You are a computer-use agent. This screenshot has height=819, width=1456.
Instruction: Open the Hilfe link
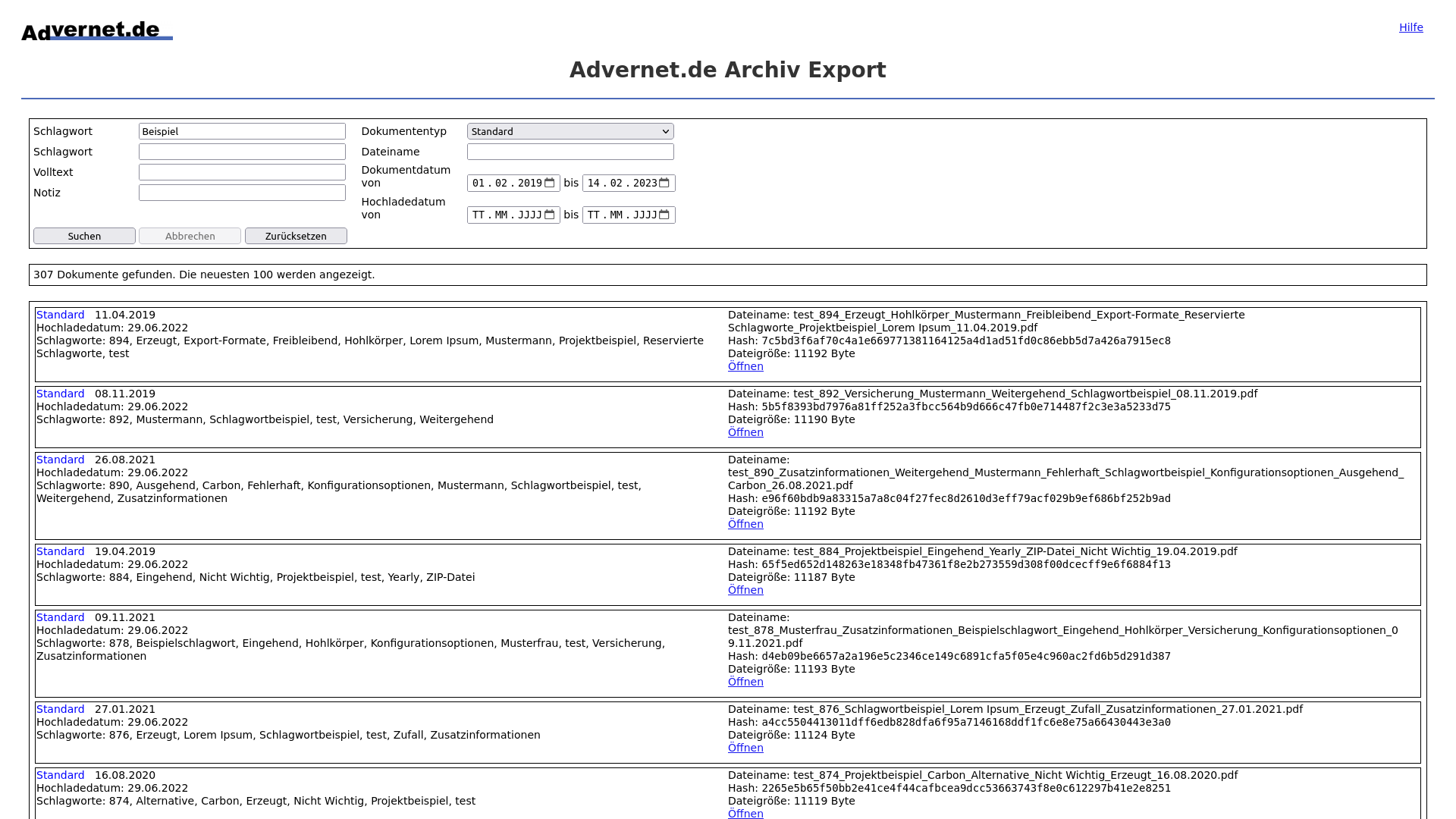pyautogui.click(x=1410, y=27)
